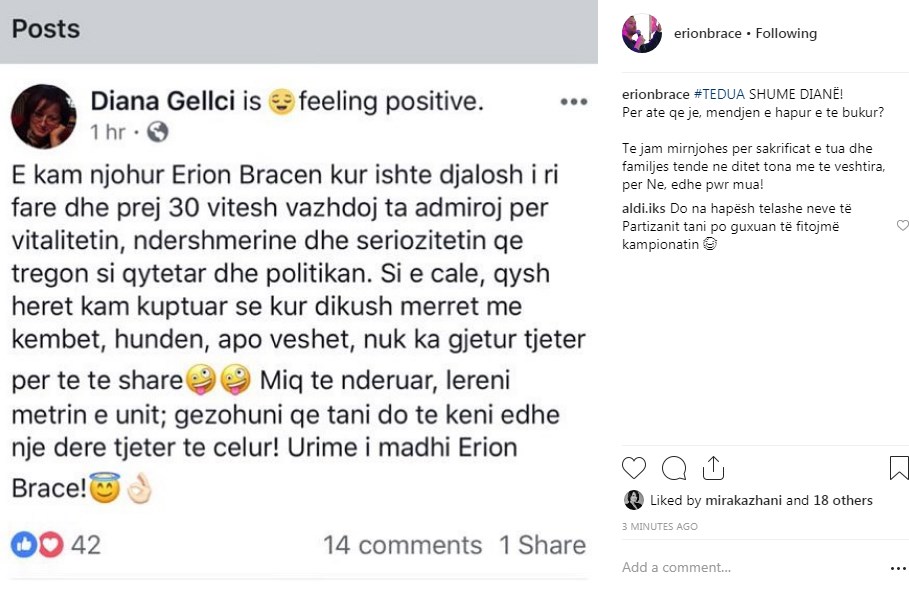Save post with the bookmark icon
This screenshot has width=909, height=591.
click(898, 468)
